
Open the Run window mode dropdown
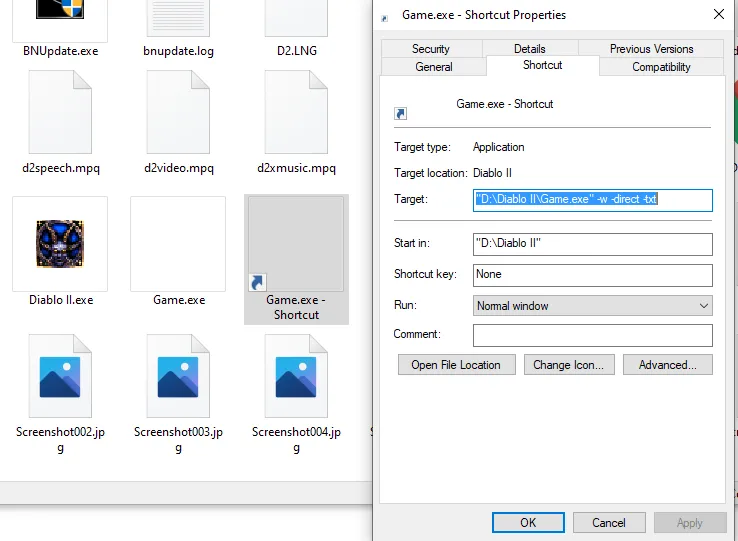tap(592, 306)
